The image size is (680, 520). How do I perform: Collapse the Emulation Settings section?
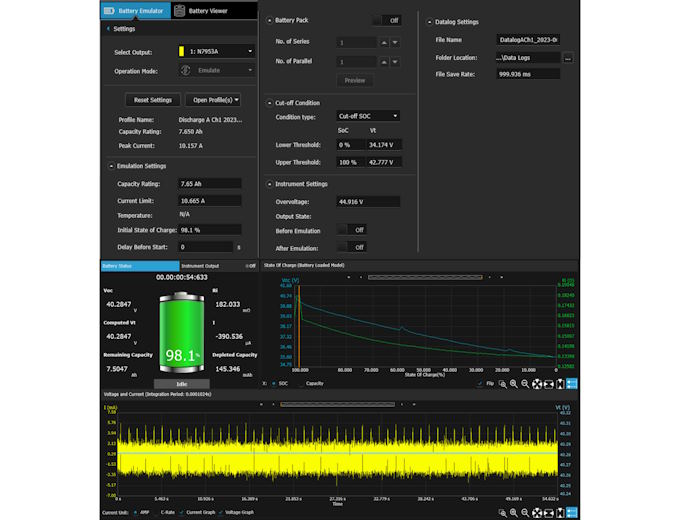[x=111, y=166]
